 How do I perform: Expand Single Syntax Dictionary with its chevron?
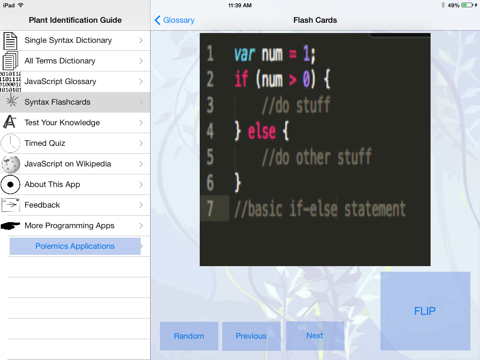pyautogui.click(x=141, y=40)
